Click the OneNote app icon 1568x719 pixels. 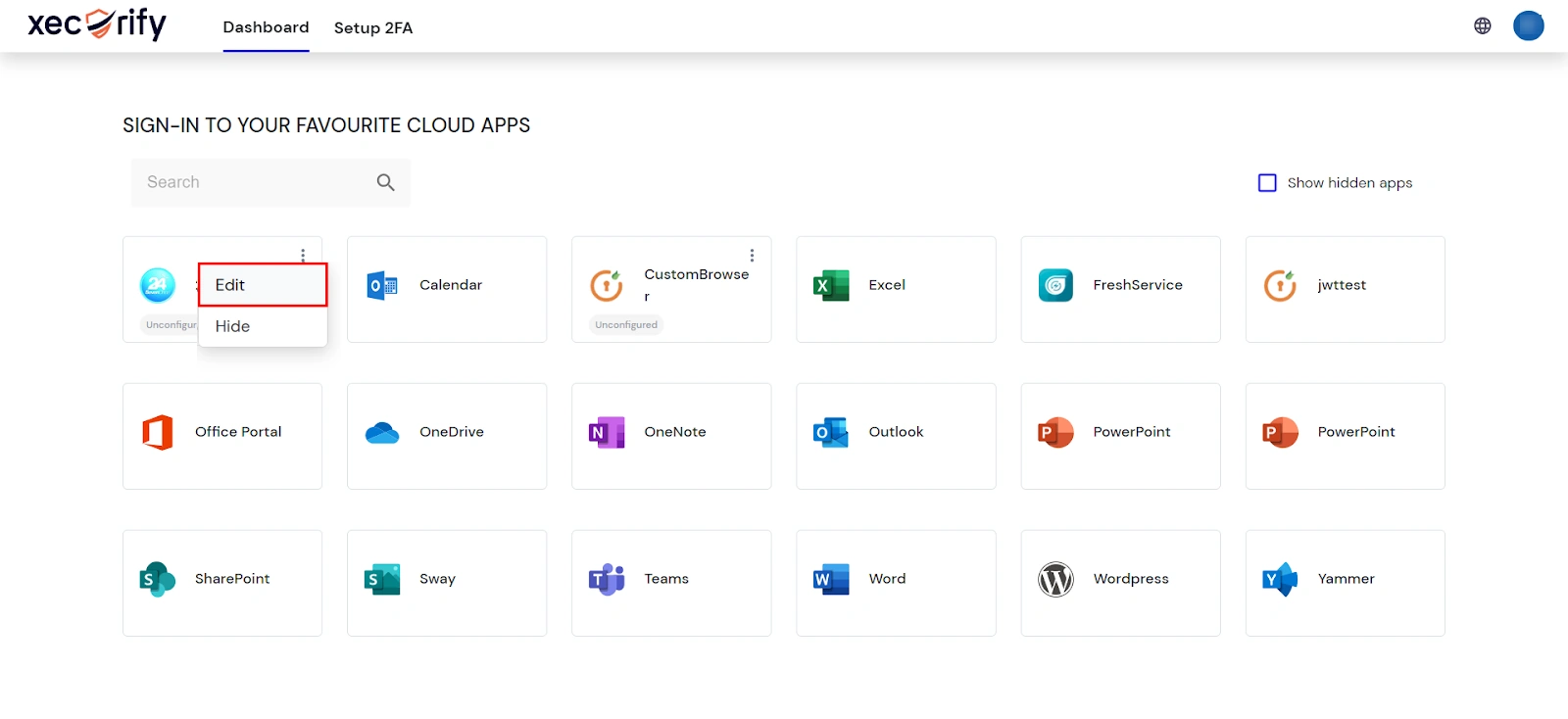(607, 432)
